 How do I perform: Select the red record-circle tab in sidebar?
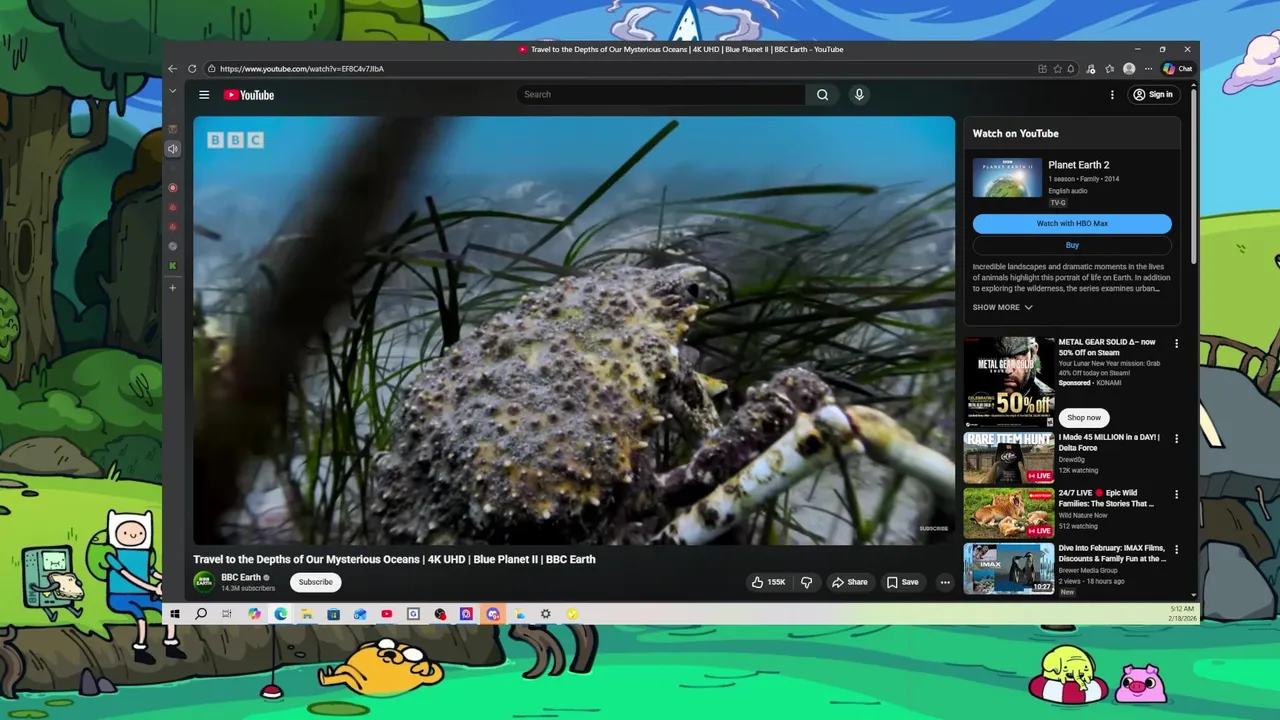tap(172, 188)
